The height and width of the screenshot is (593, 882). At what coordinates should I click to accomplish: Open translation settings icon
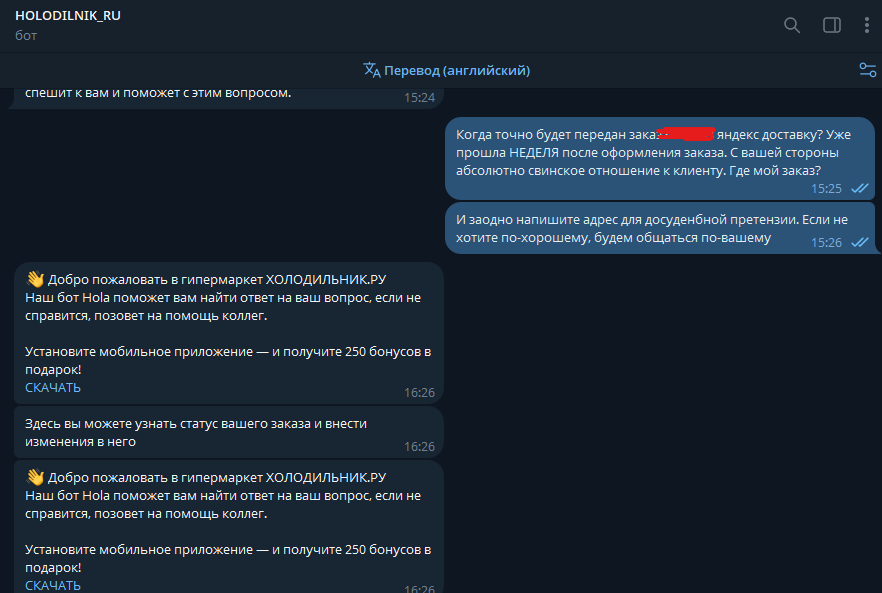tap(867, 70)
